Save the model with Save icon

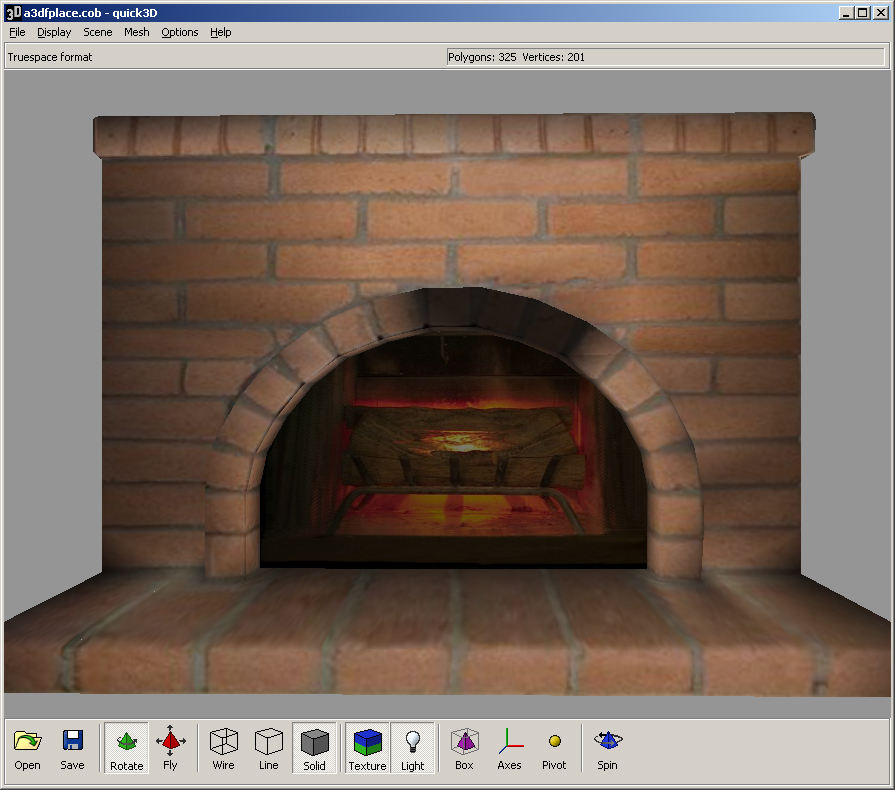click(x=72, y=748)
